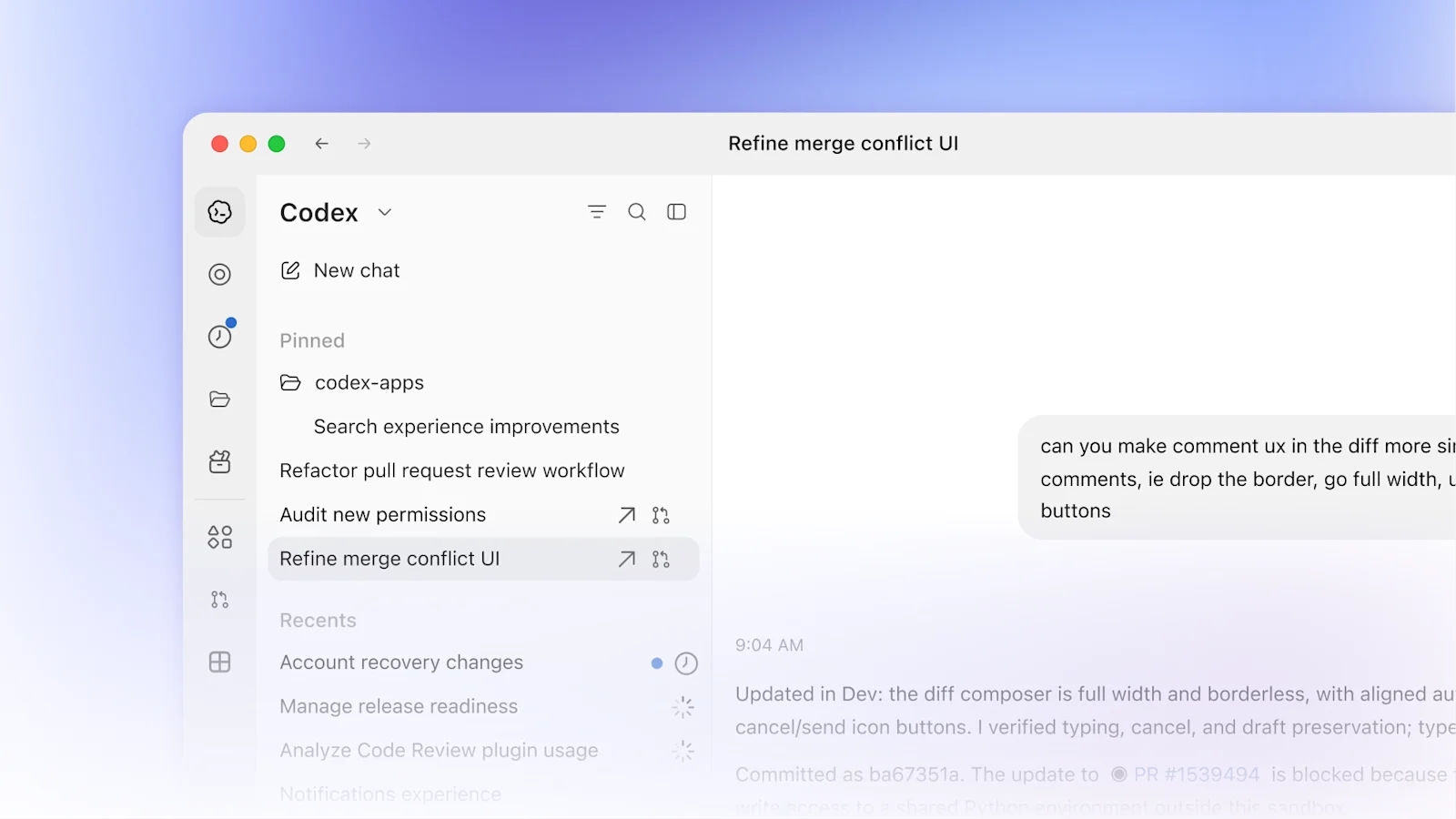Select Account recovery changes in Recents

pos(401,662)
